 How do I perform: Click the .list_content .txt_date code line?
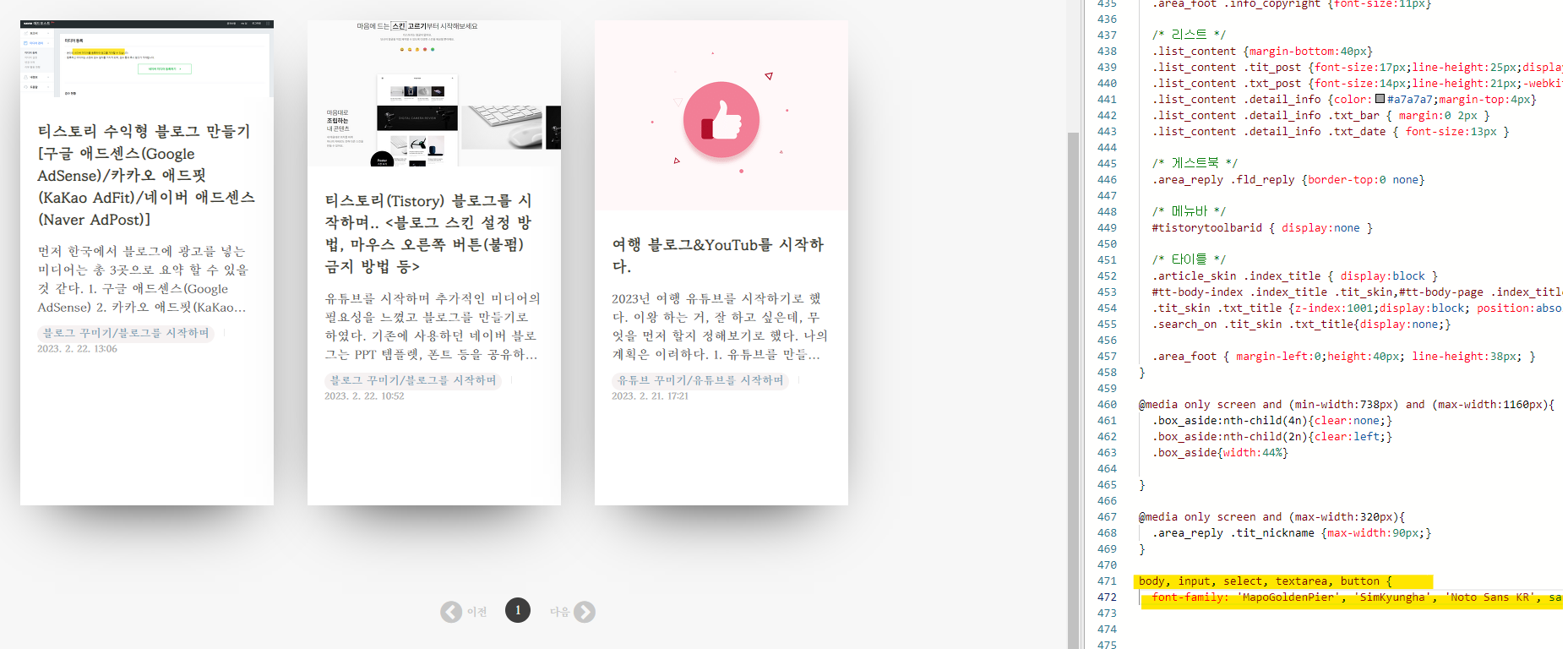pos(1331,132)
